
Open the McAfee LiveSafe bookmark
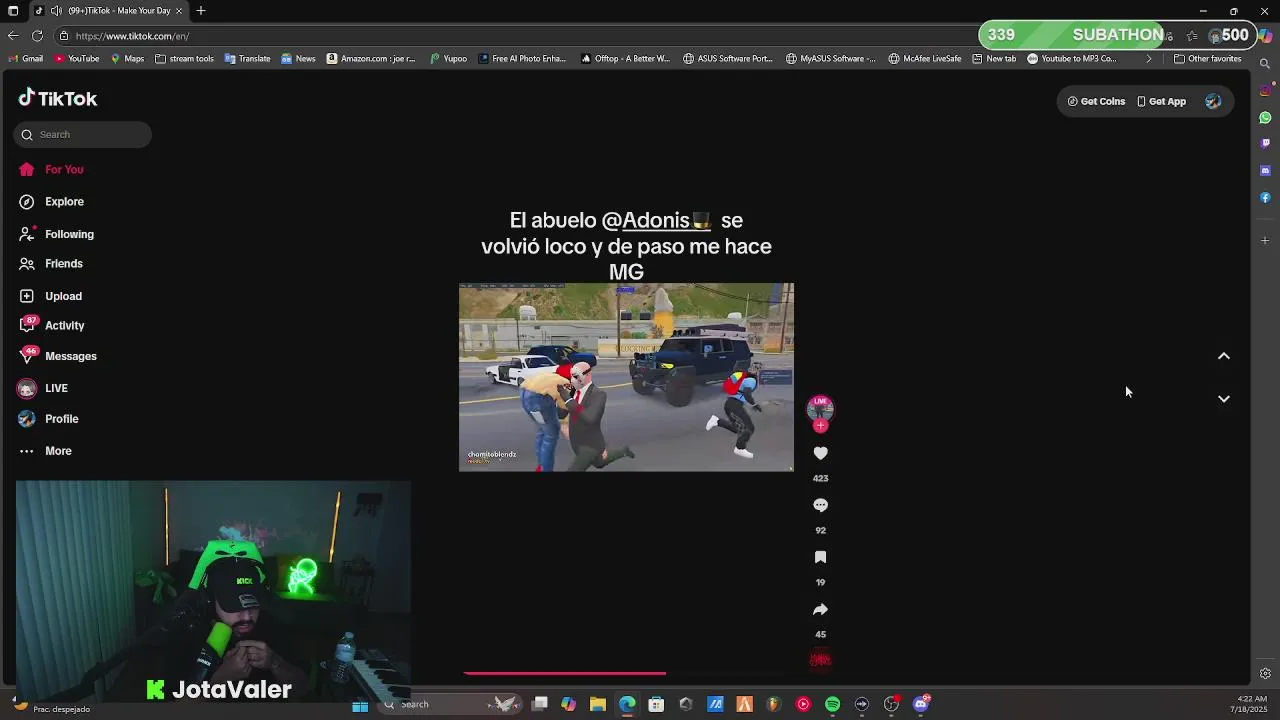tap(925, 59)
